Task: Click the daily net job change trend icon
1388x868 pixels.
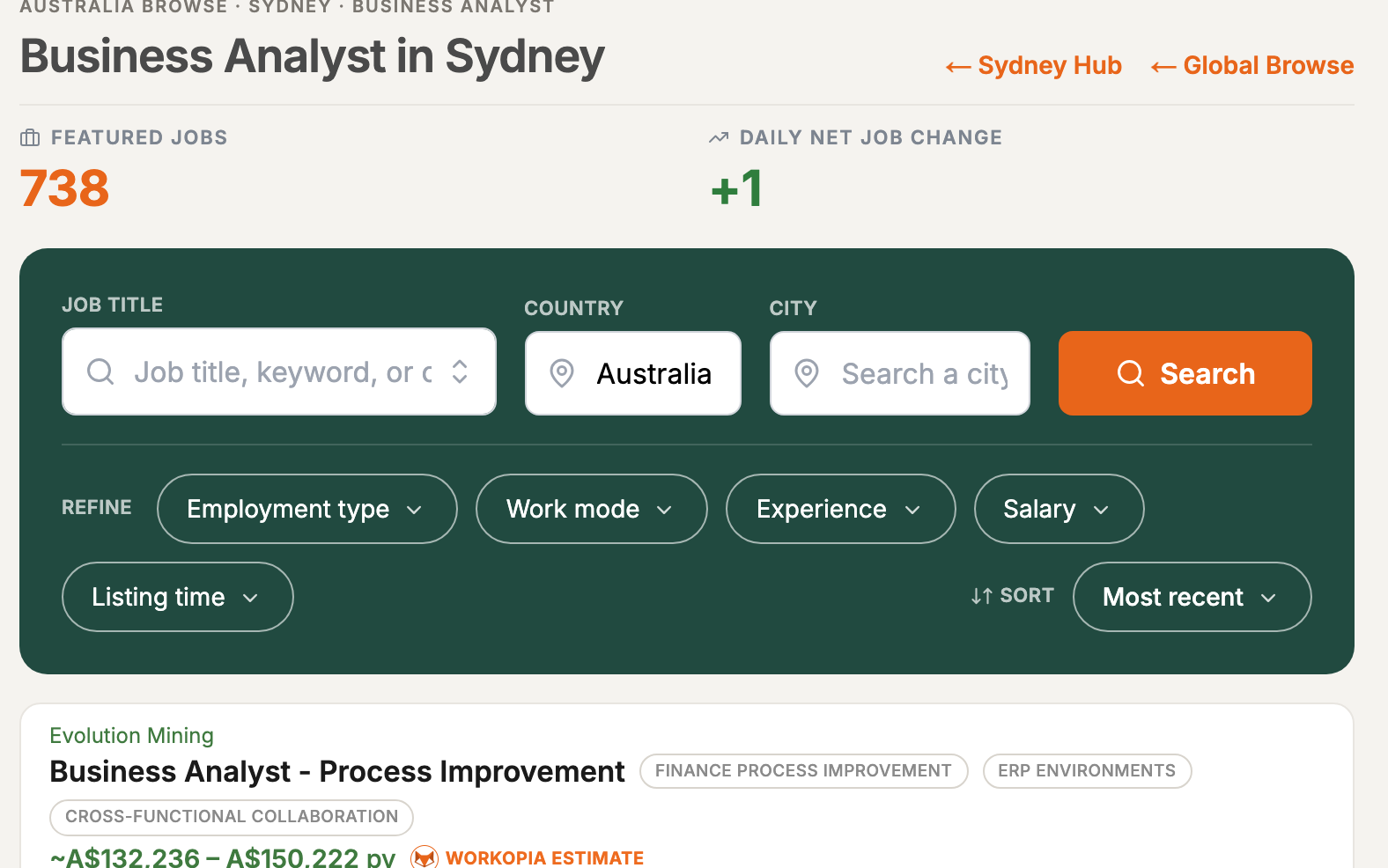Action: [x=719, y=137]
